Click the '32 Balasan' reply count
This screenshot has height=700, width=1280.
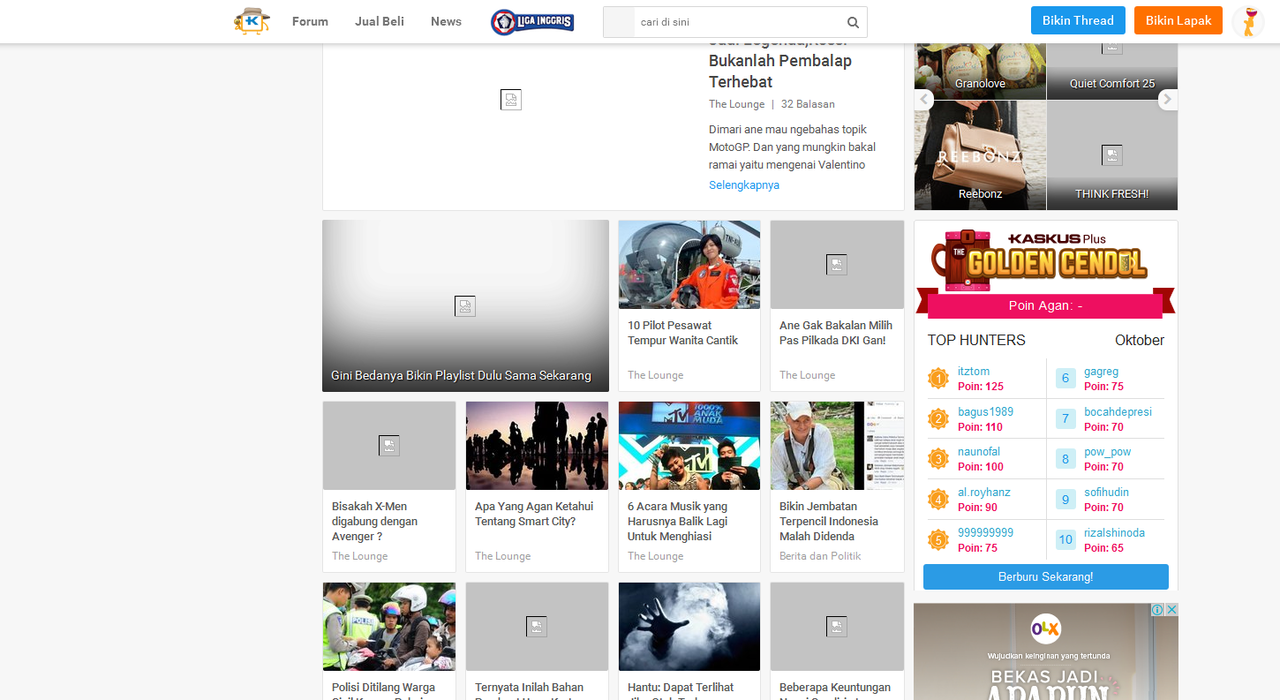[808, 104]
